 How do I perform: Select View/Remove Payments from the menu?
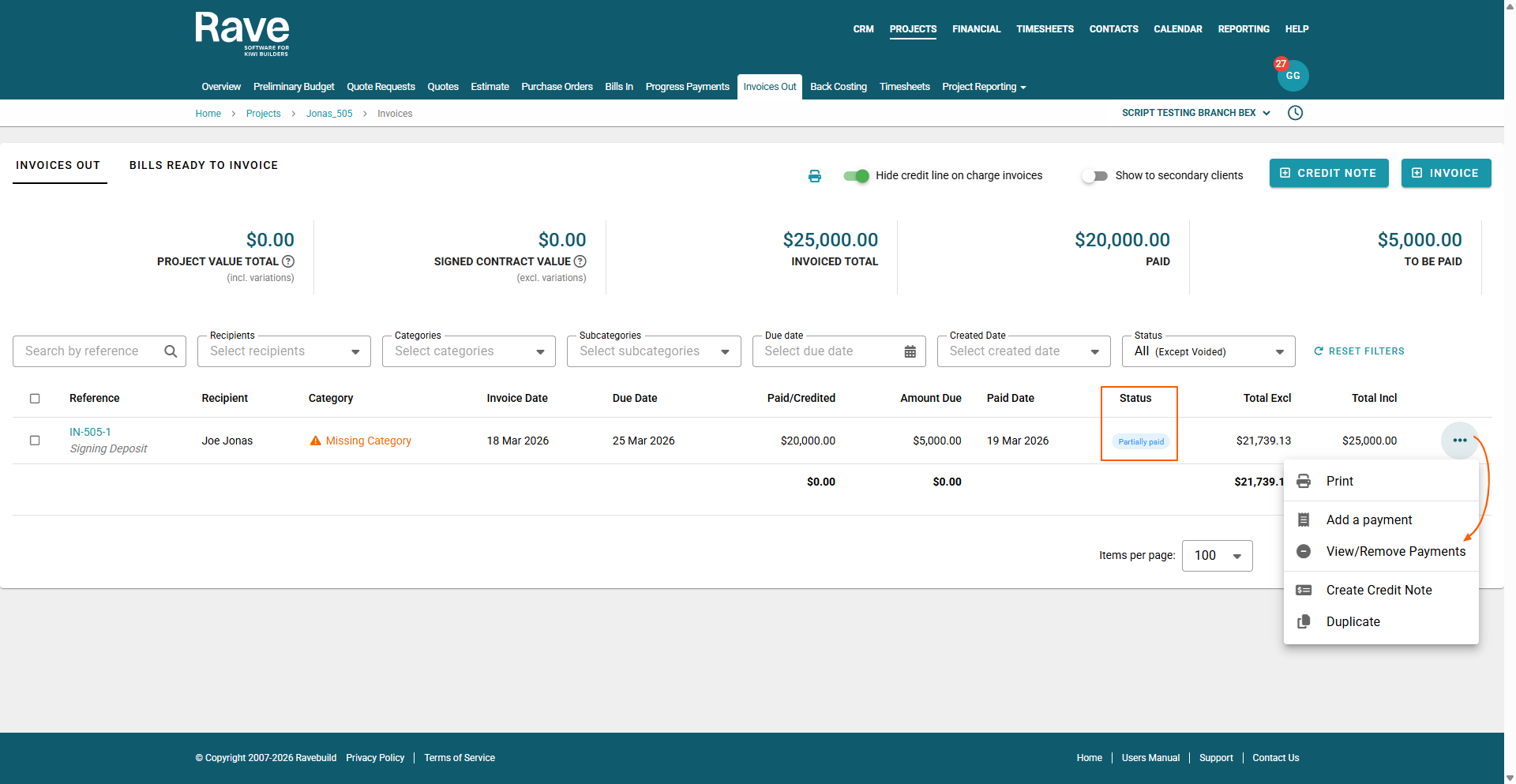click(x=1394, y=551)
